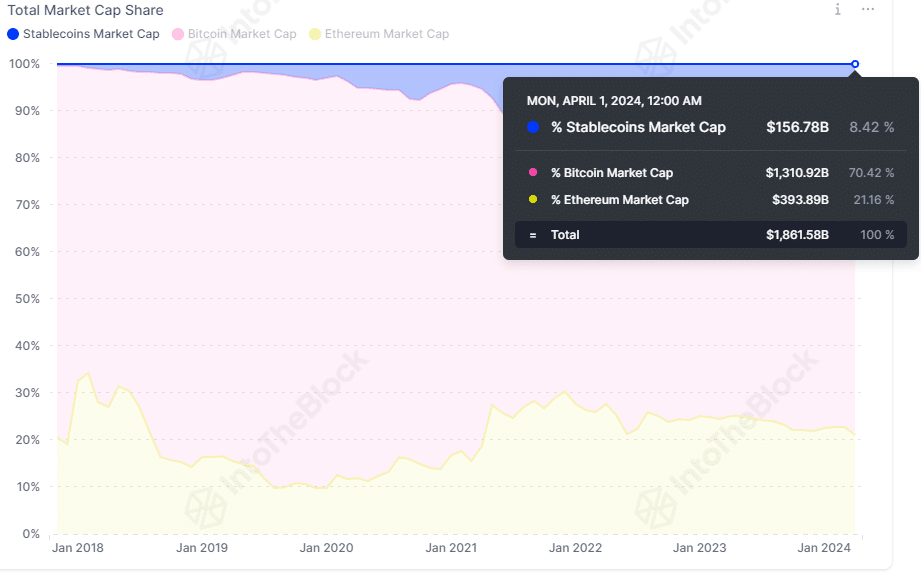Click the pink Bitcoin dot in tooltip
Image resolution: width=921 pixels, height=573 pixels.
click(533, 173)
